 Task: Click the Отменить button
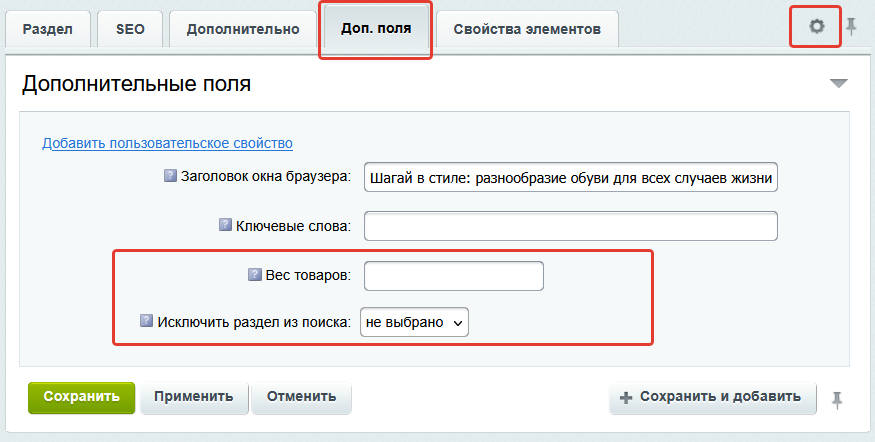(x=301, y=397)
